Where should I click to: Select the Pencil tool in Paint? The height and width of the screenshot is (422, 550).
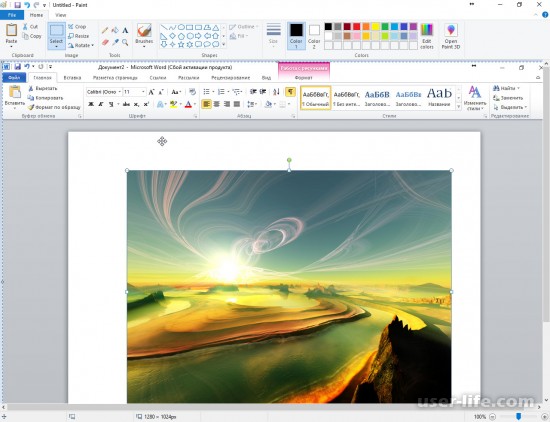(x=105, y=31)
